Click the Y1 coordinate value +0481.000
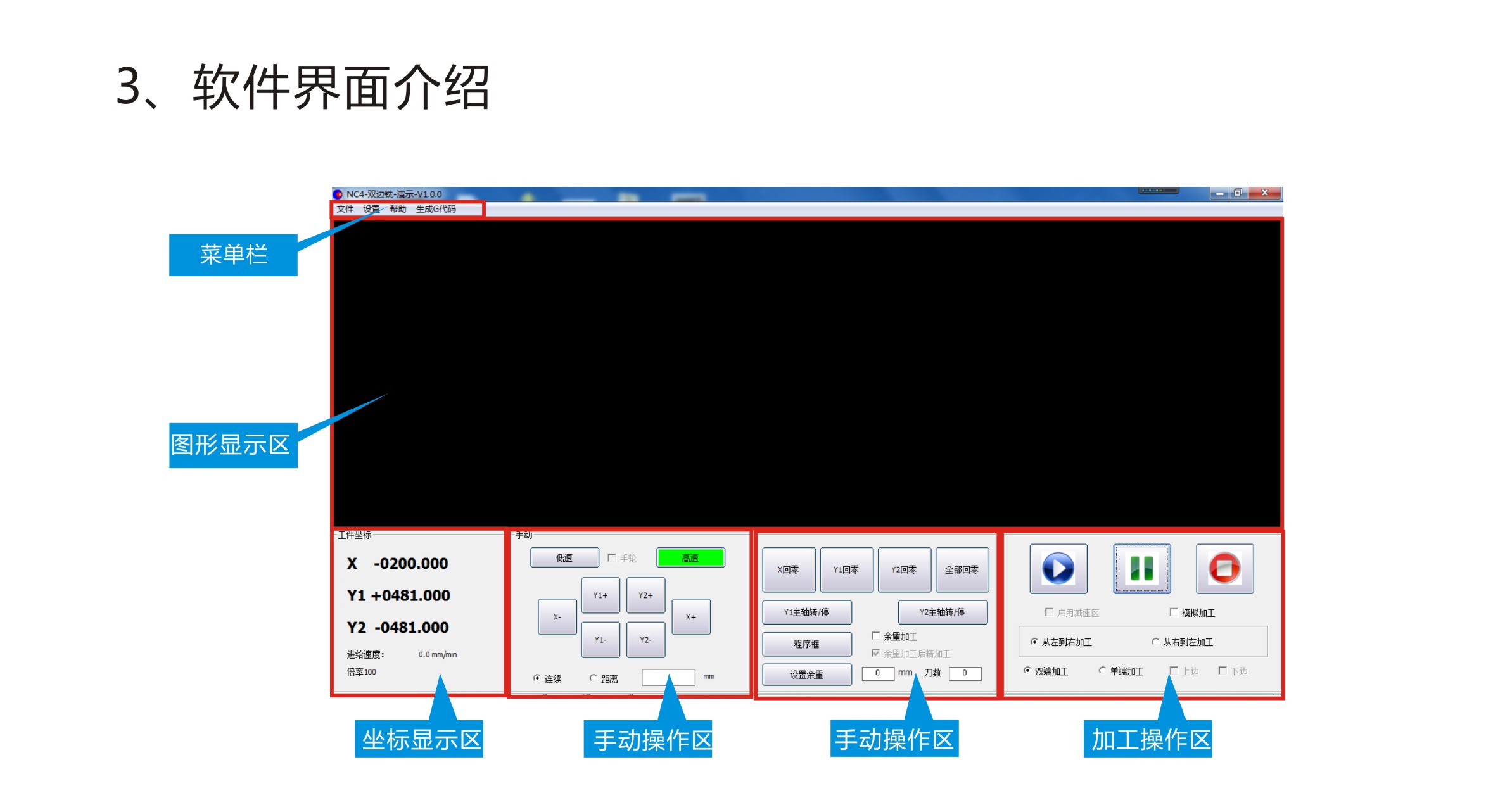This screenshot has width=1486, height=812. (x=410, y=595)
